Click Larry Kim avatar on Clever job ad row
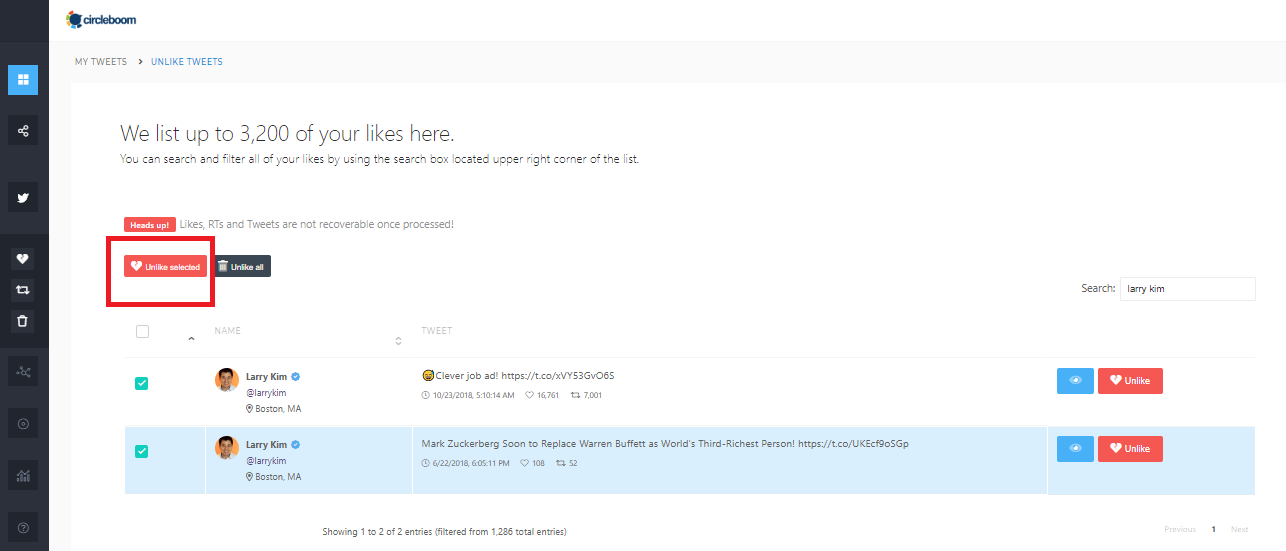This screenshot has width=1286, height=551. [227, 379]
